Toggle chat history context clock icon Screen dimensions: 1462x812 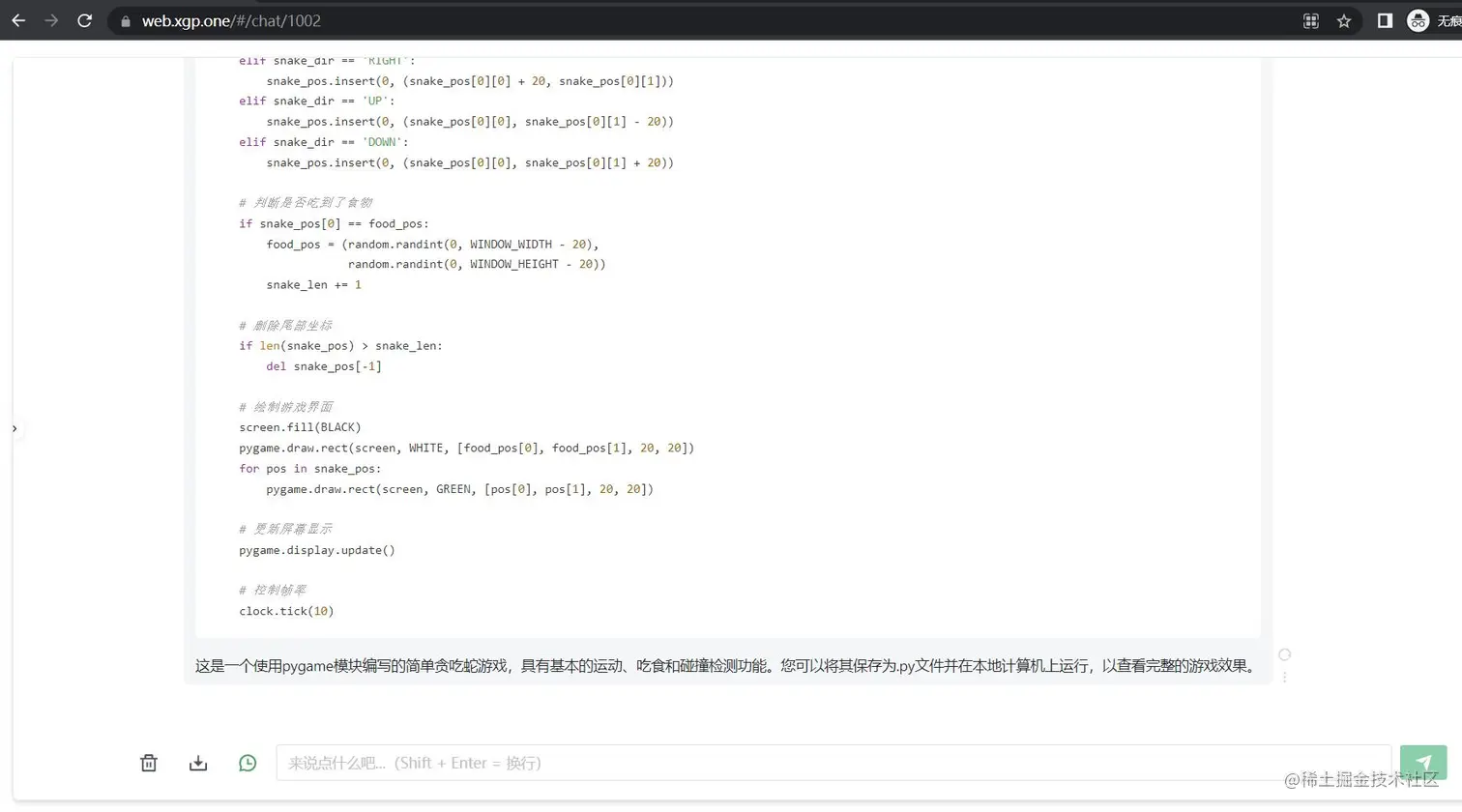point(248,763)
